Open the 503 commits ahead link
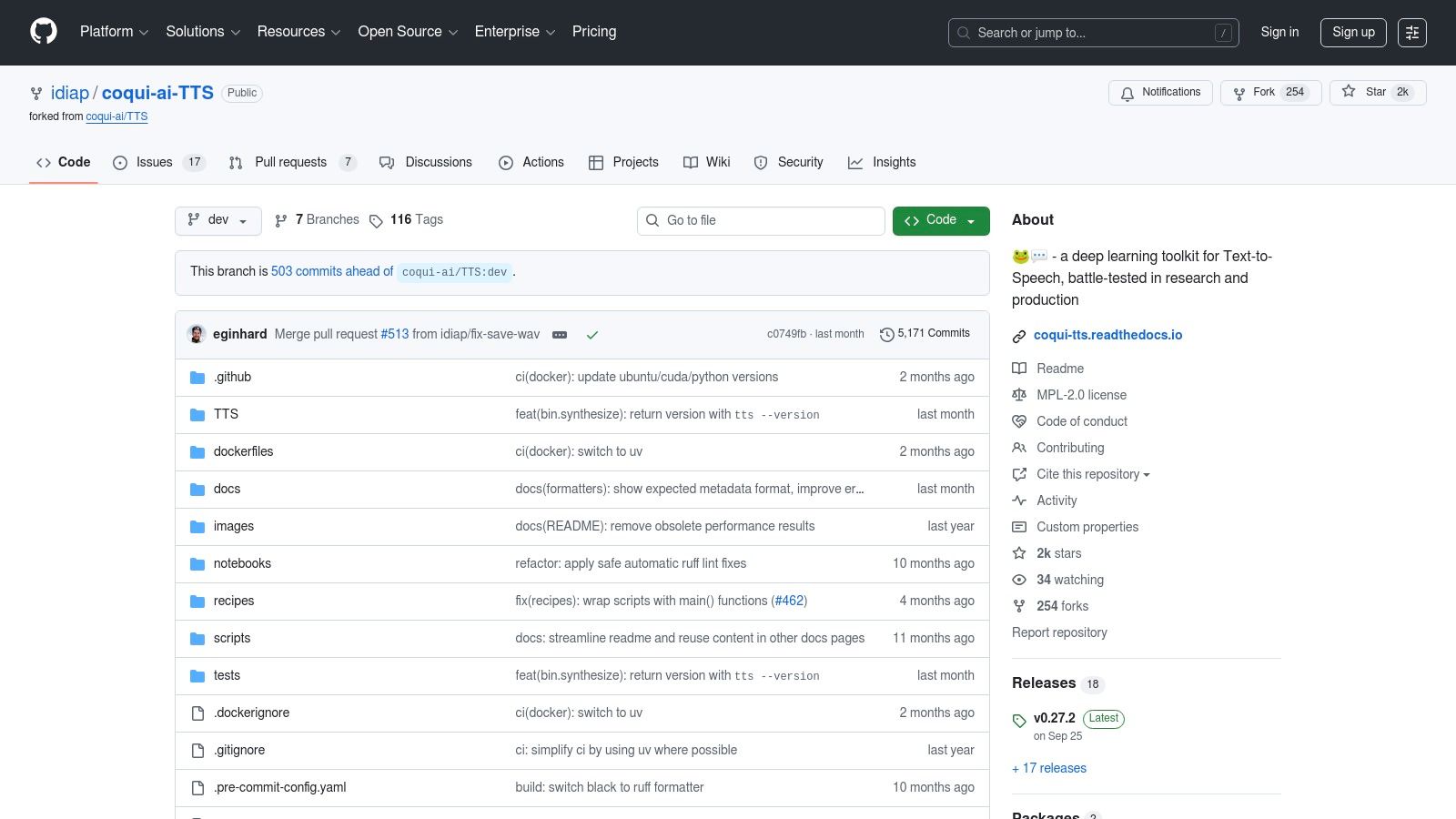Screen dimensions: 1456x819 click(x=331, y=271)
